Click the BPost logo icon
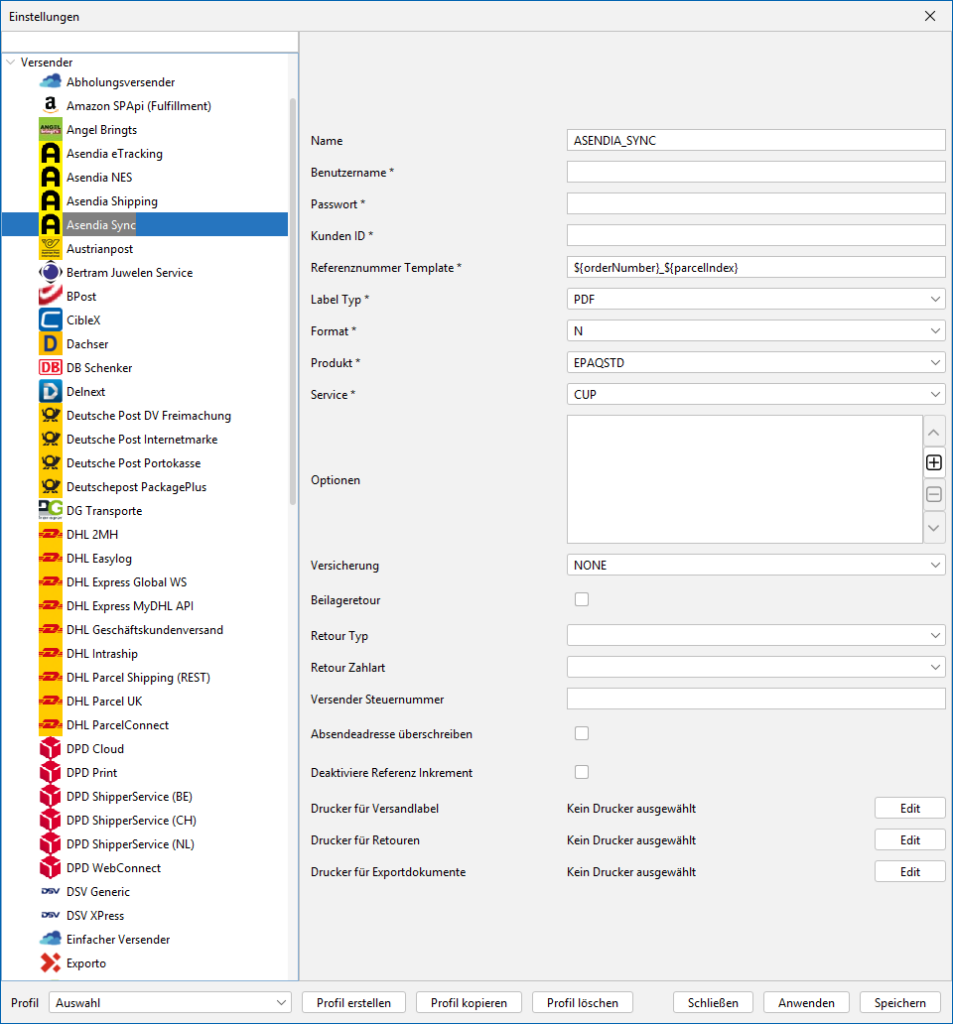The height and width of the screenshot is (1024, 953). point(50,296)
